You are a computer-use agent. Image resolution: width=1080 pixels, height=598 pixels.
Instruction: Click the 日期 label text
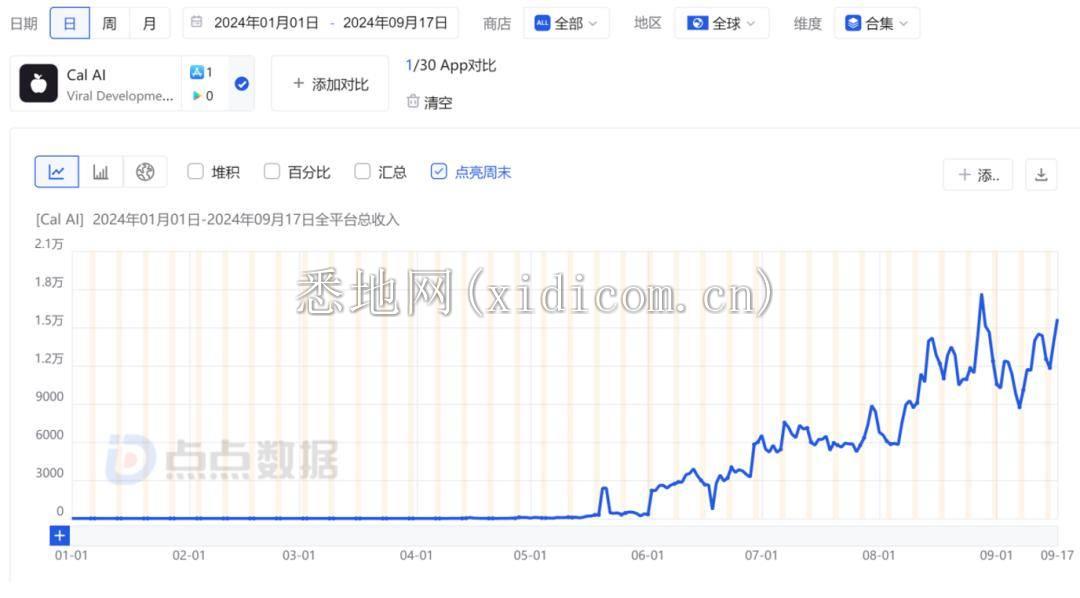tap(24, 23)
